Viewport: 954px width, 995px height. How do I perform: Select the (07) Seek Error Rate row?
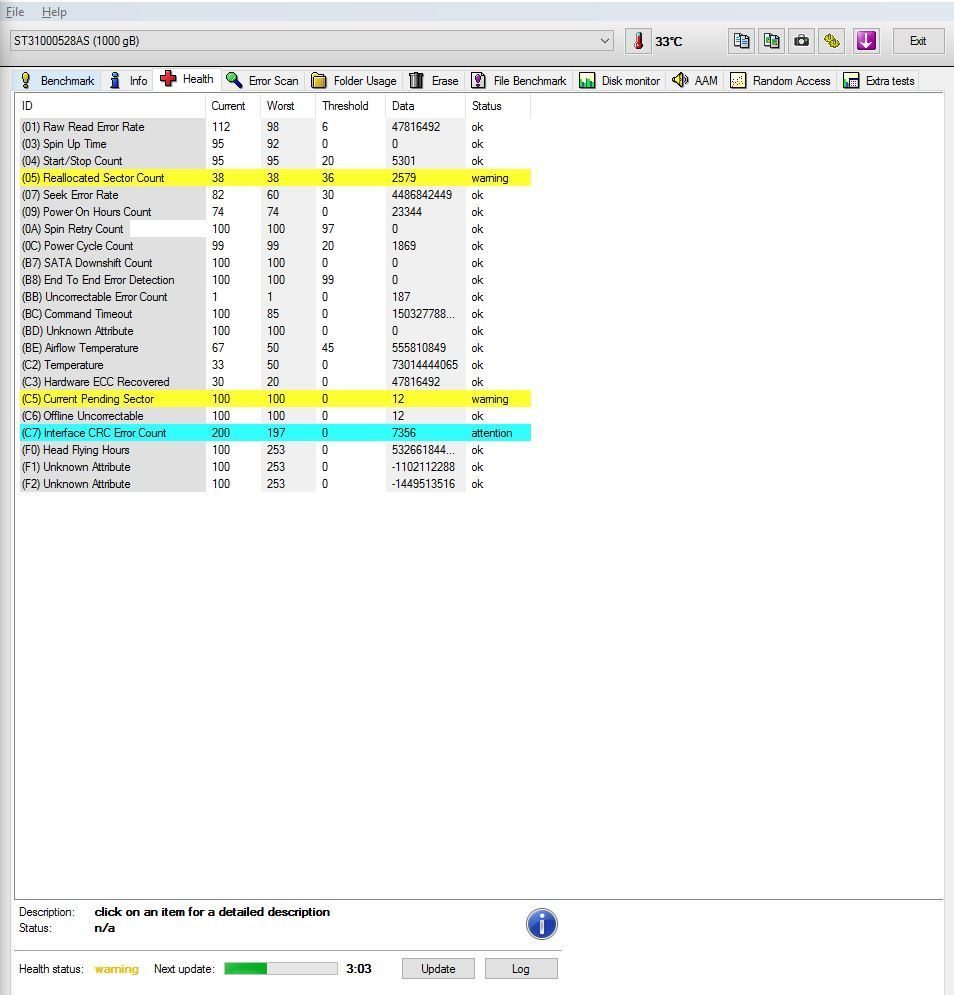coord(275,195)
